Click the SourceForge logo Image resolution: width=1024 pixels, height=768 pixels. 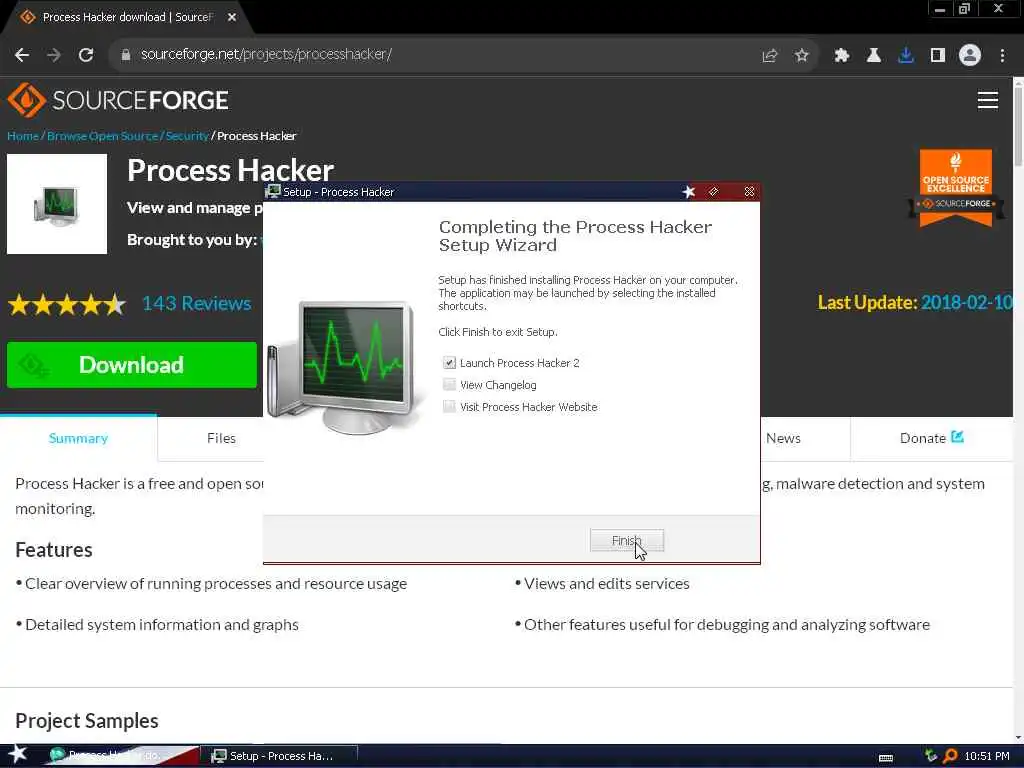pyautogui.click(x=118, y=100)
